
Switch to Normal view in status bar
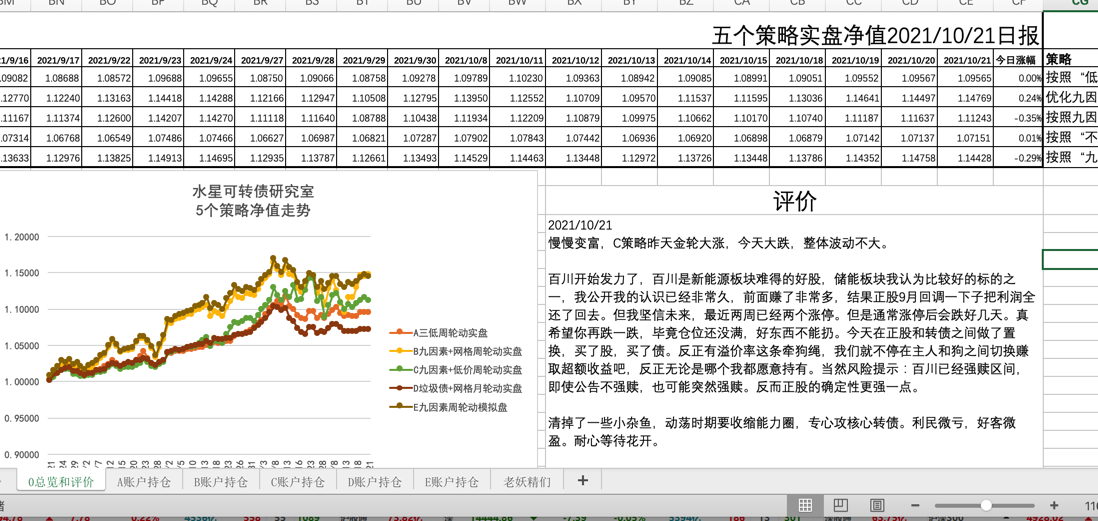[x=805, y=505]
